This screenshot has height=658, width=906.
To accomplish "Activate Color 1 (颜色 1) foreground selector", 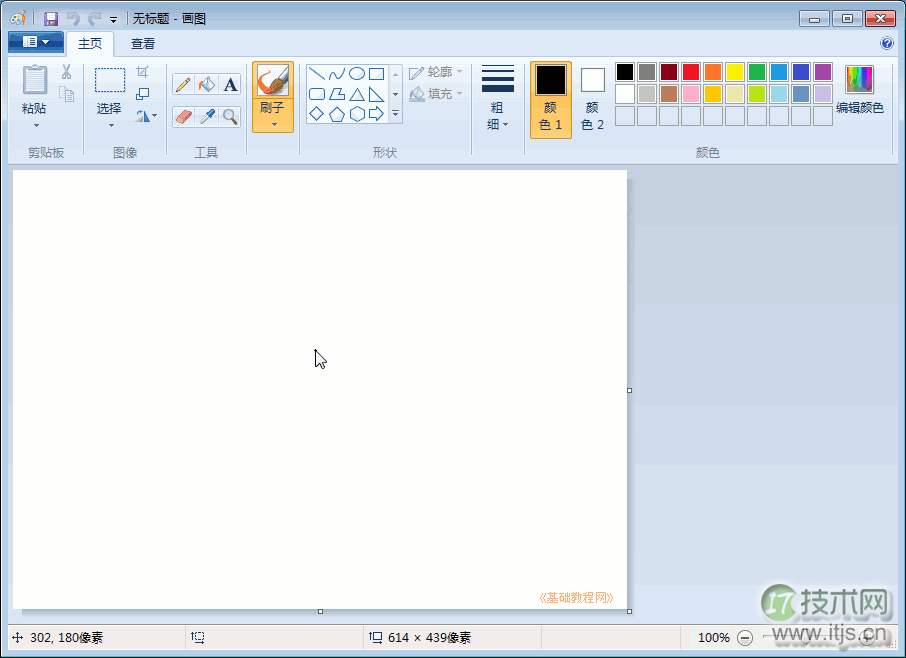I will click(x=551, y=99).
